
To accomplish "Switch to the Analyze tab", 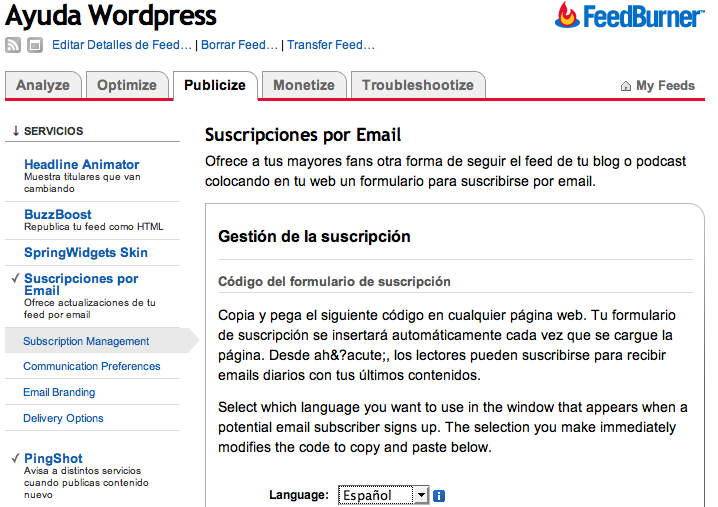I will (43, 86).
